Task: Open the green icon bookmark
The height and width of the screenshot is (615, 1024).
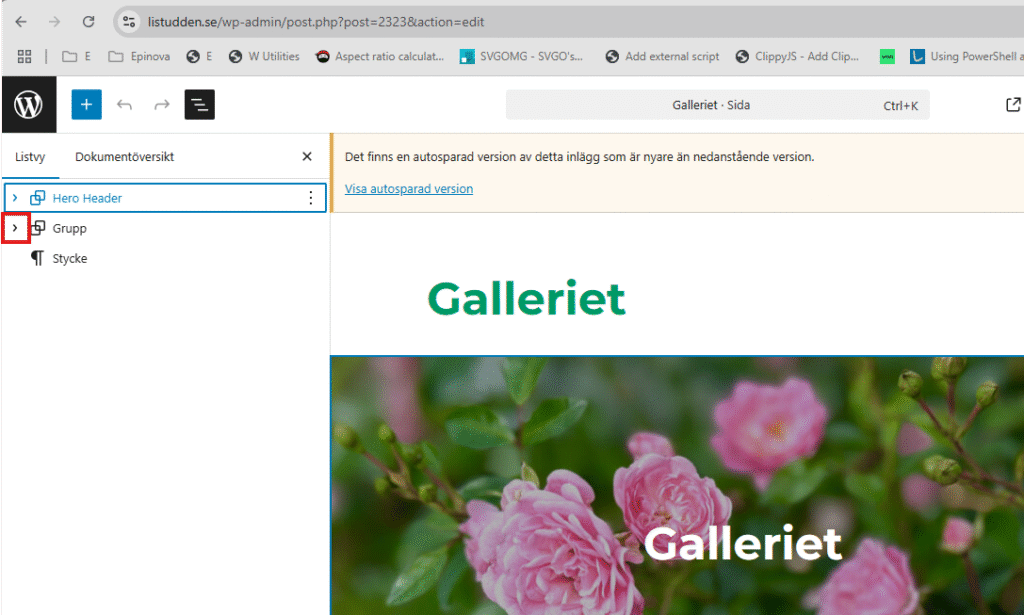Action: point(887,57)
